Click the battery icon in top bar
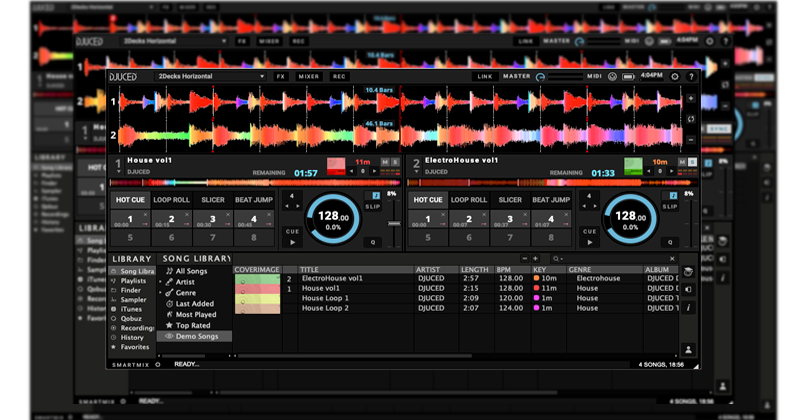Viewport: 800px width, 420px height. [x=628, y=77]
